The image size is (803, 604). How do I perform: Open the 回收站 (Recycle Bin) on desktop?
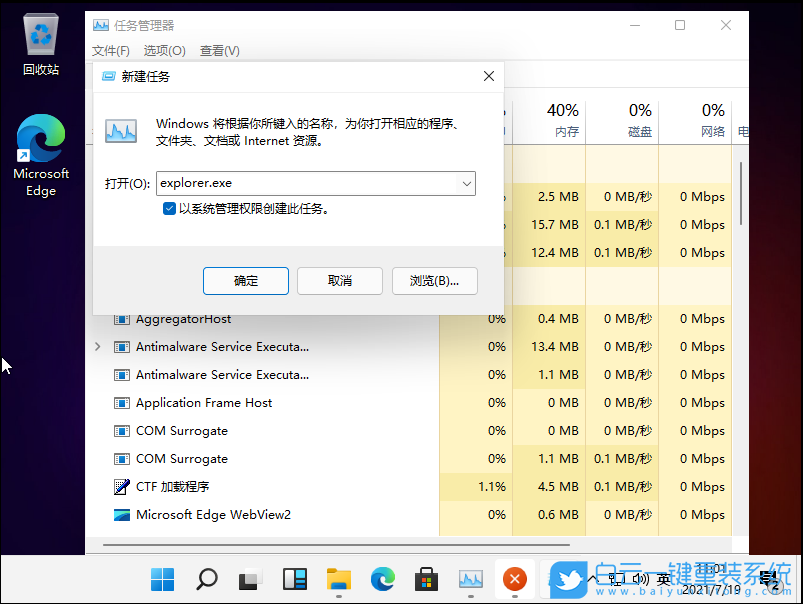(x=40, y=33)
